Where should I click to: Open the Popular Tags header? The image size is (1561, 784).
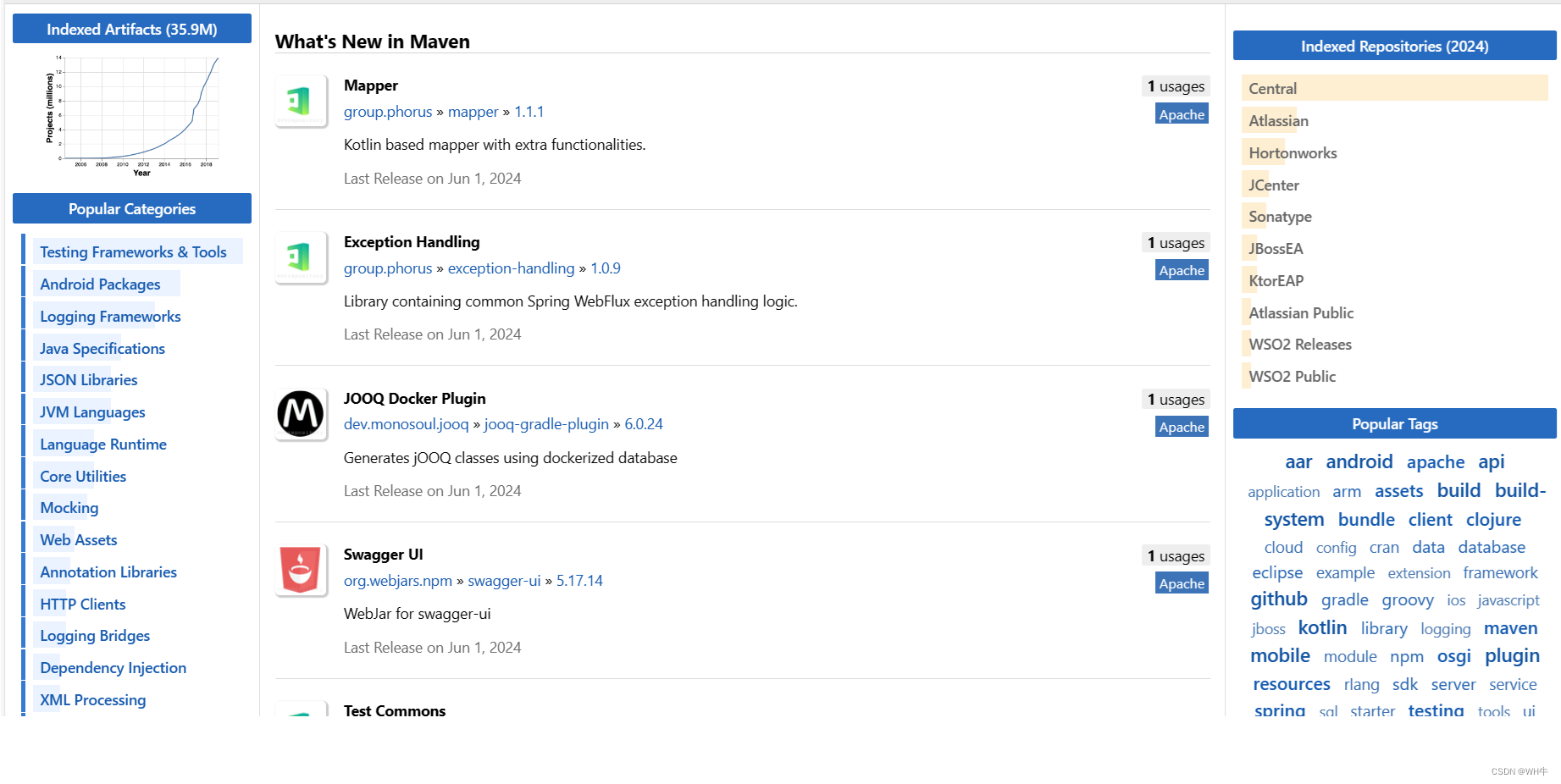[x=1395, y=423]
